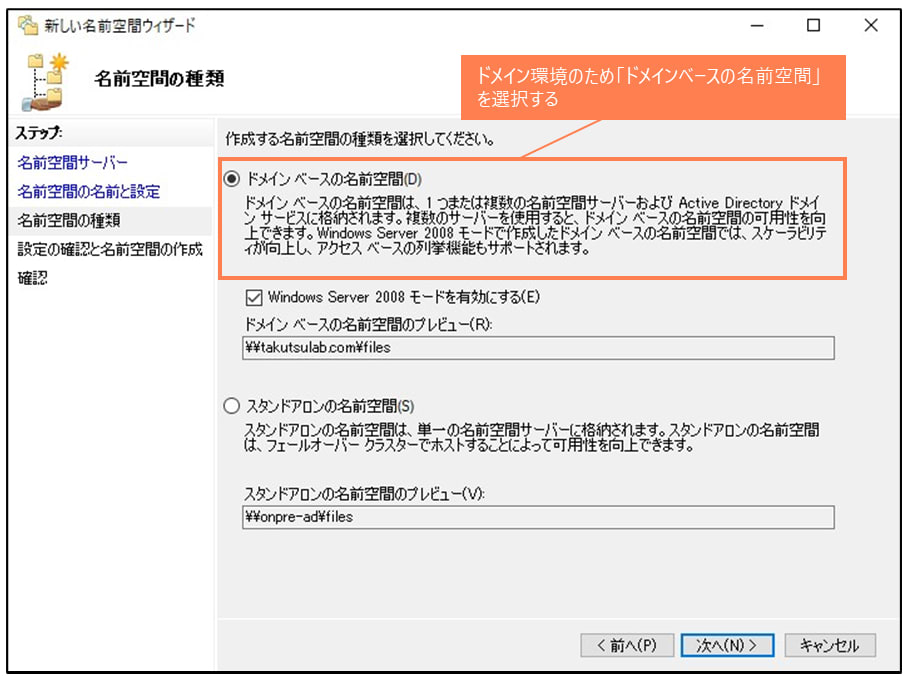912x680 pixels.
Task: Select the ドメイン ベースの名前空間 radio button
Action: click(x=231, y=179)
